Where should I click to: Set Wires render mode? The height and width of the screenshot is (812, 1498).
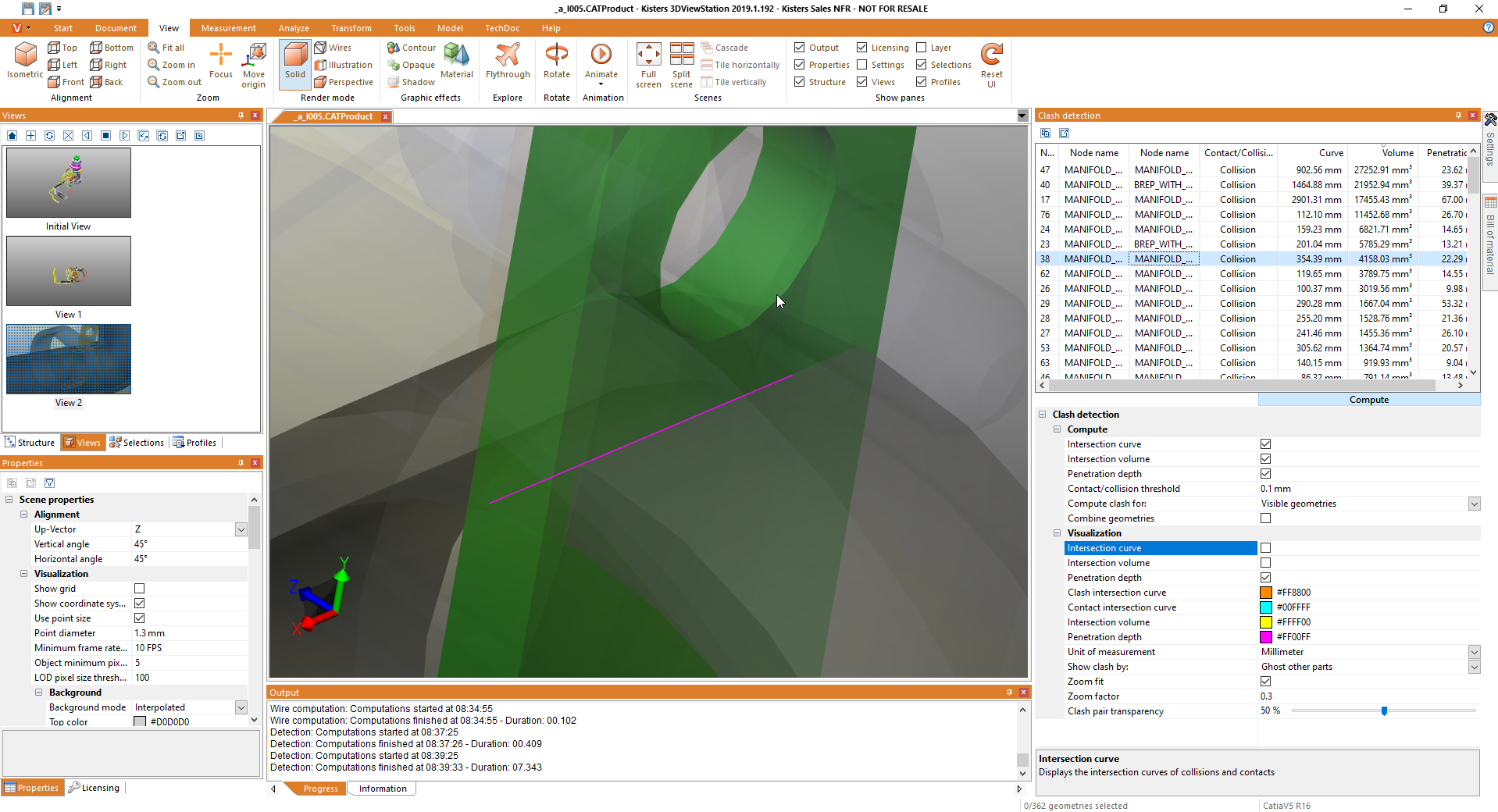point(333,48)
